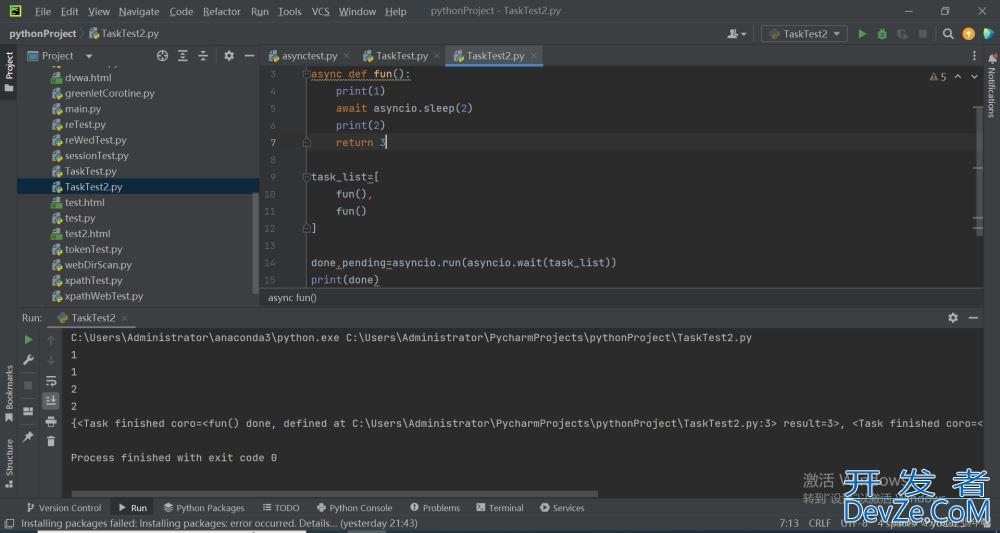Click the warnings count indicator

(x=938, y=77)
